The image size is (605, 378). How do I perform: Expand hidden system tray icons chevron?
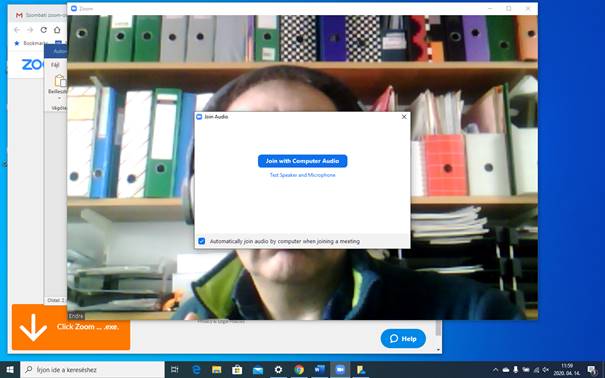click(496, 370)
